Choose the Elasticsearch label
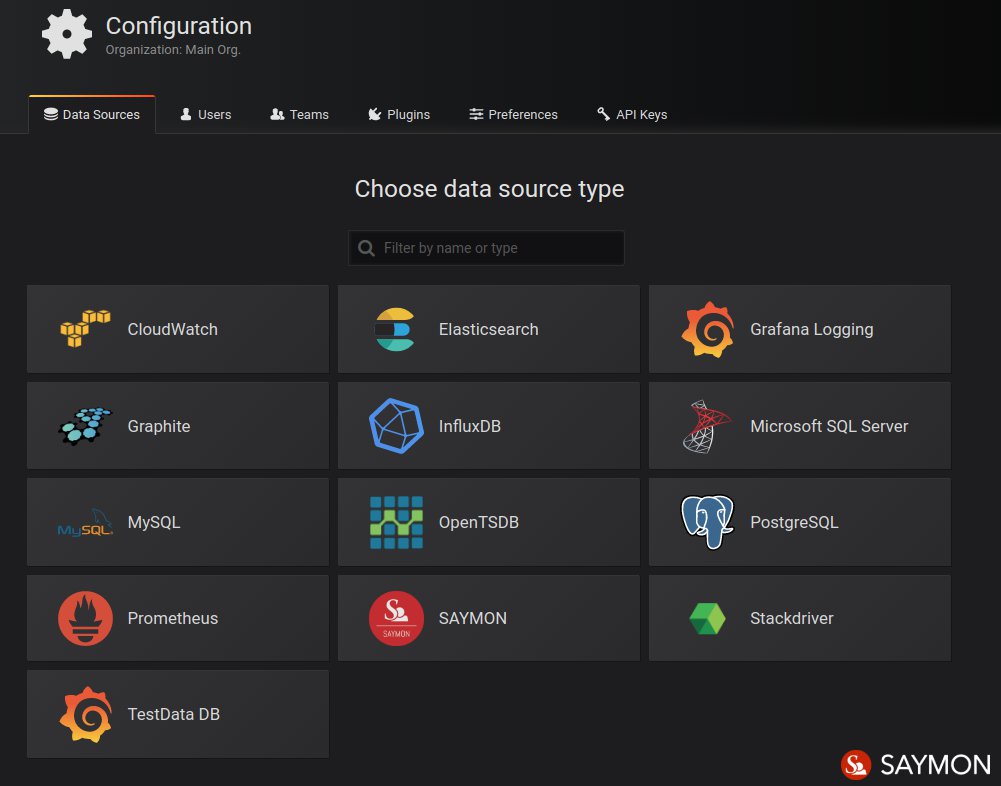The height and width of the screenshot is (786, 1001). (x=488, y=329)
